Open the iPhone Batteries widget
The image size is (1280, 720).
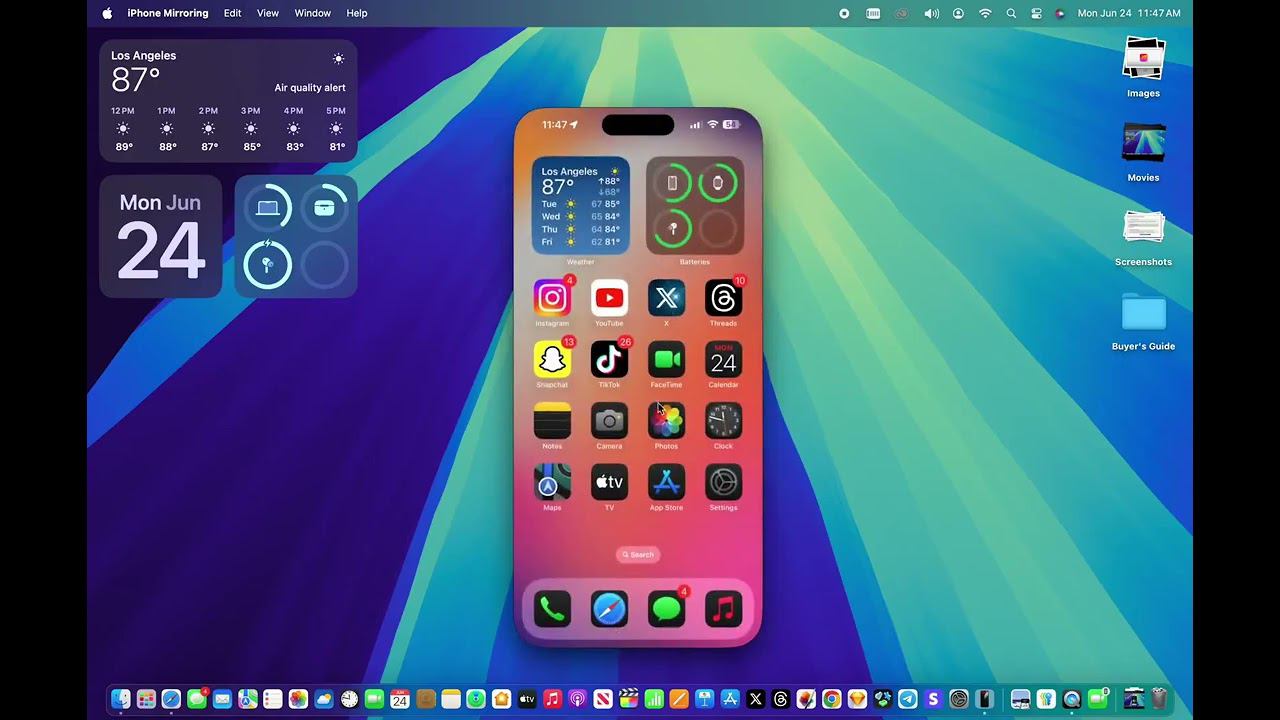[695, 205]
